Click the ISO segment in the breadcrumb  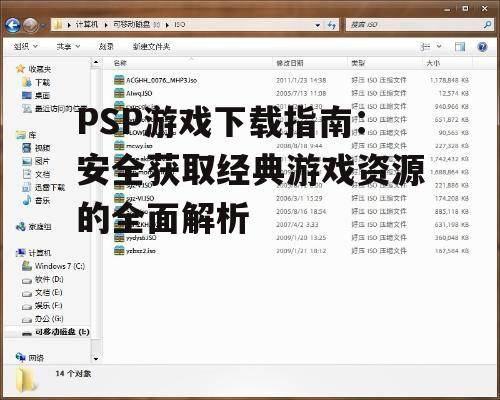click(179, 25)
